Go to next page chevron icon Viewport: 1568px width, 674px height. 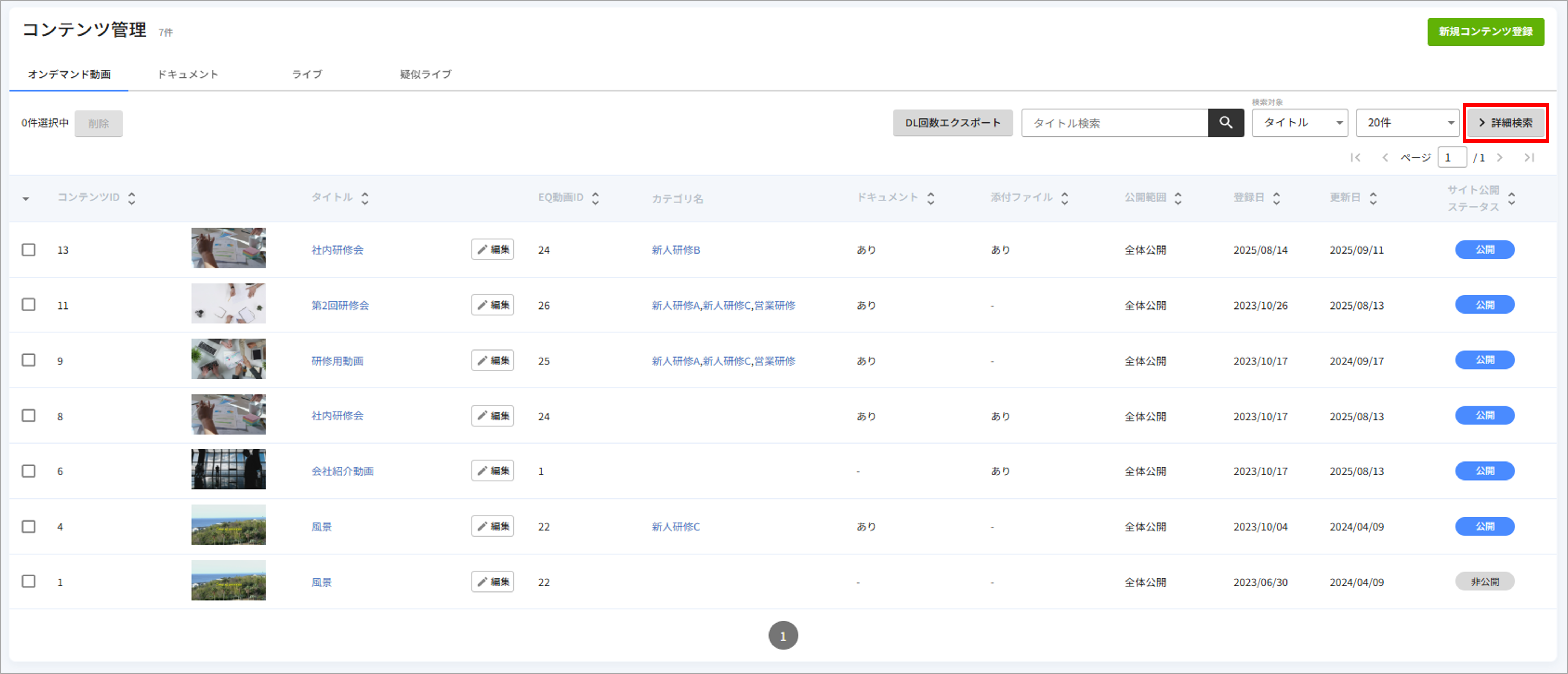[1500, 158]
